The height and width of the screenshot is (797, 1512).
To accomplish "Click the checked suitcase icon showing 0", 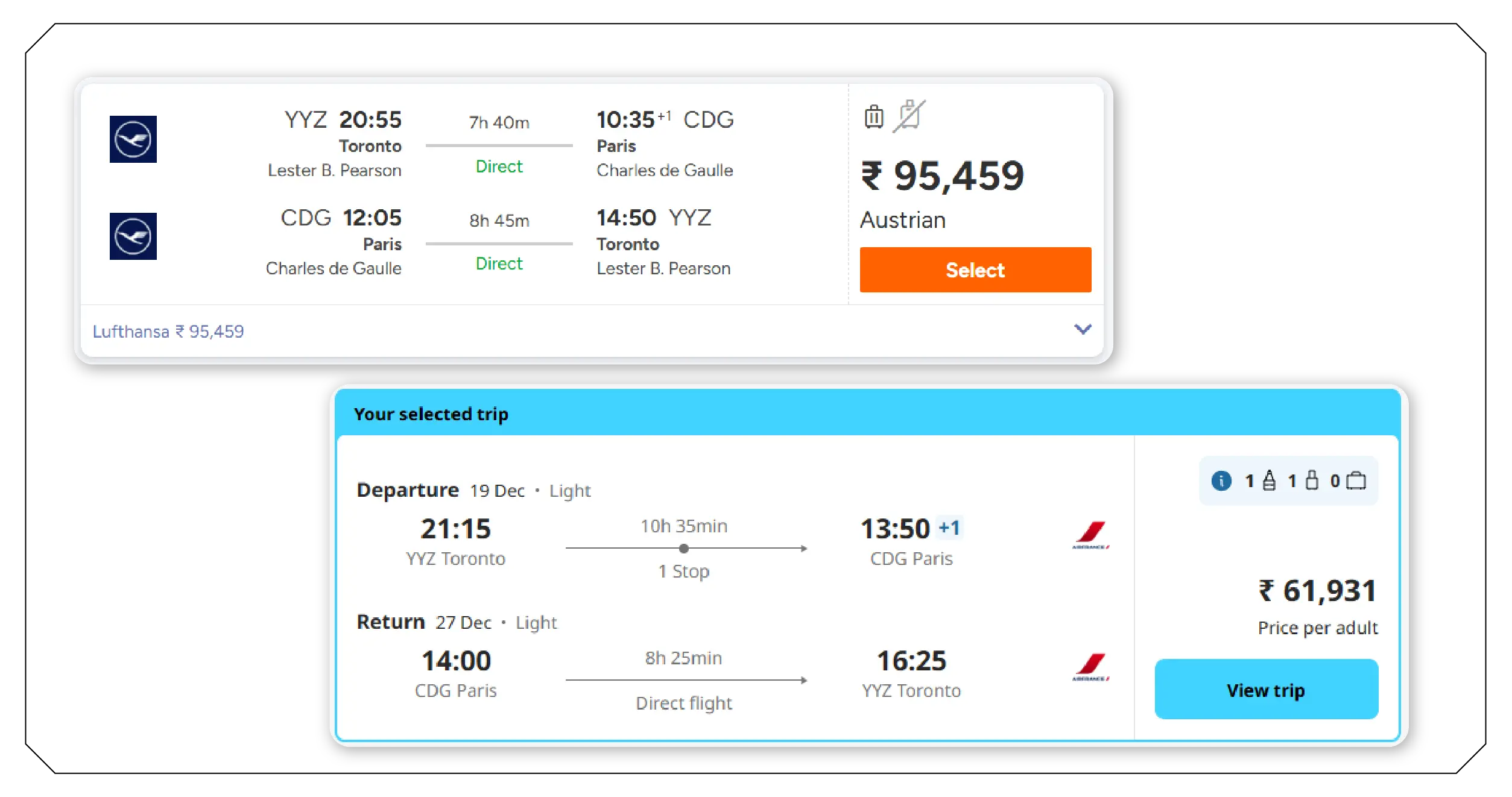I will point(1358,480).
